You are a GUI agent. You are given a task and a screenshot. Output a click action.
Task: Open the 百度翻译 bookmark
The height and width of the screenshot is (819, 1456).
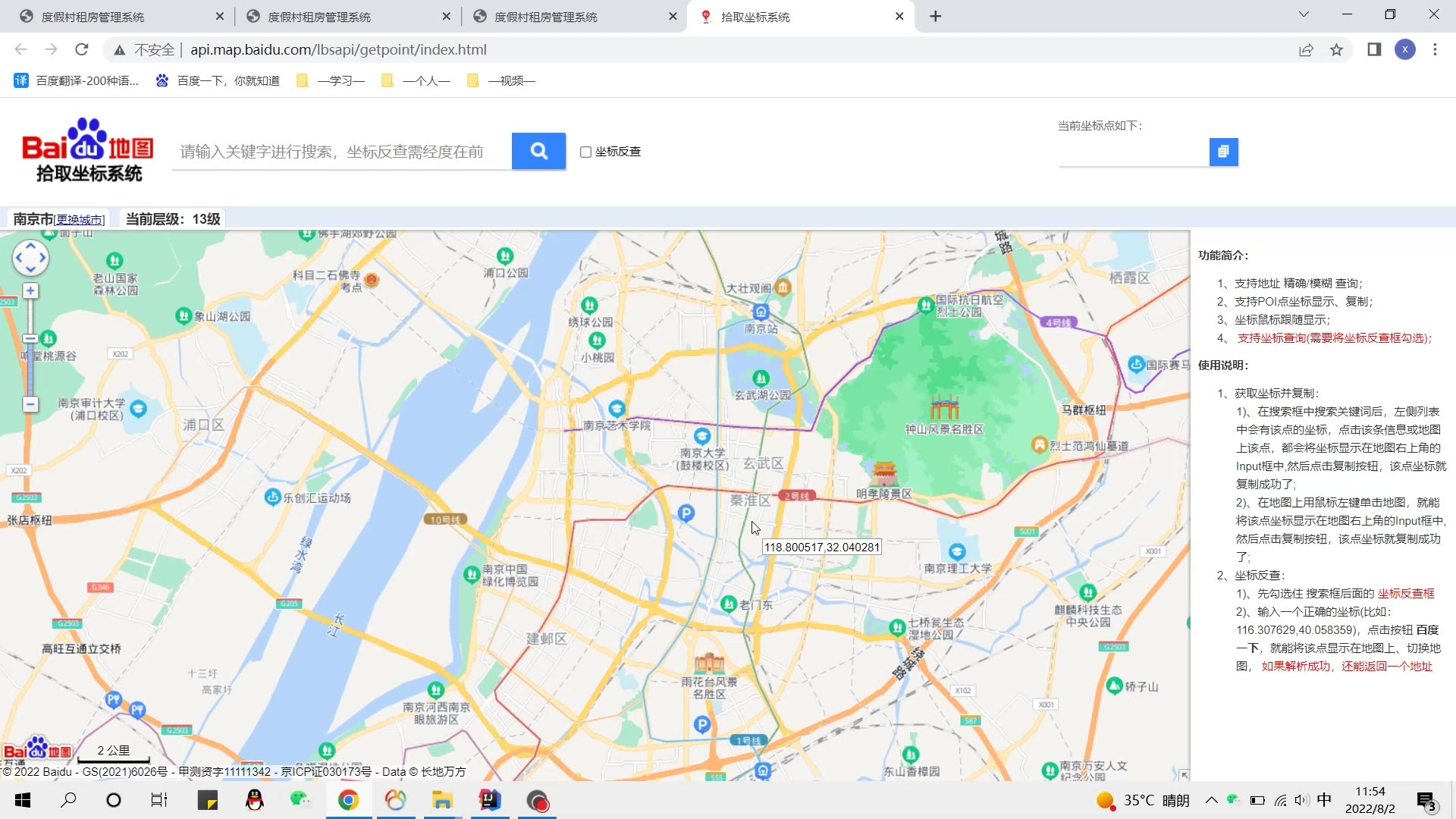click(x=77, y=80)
